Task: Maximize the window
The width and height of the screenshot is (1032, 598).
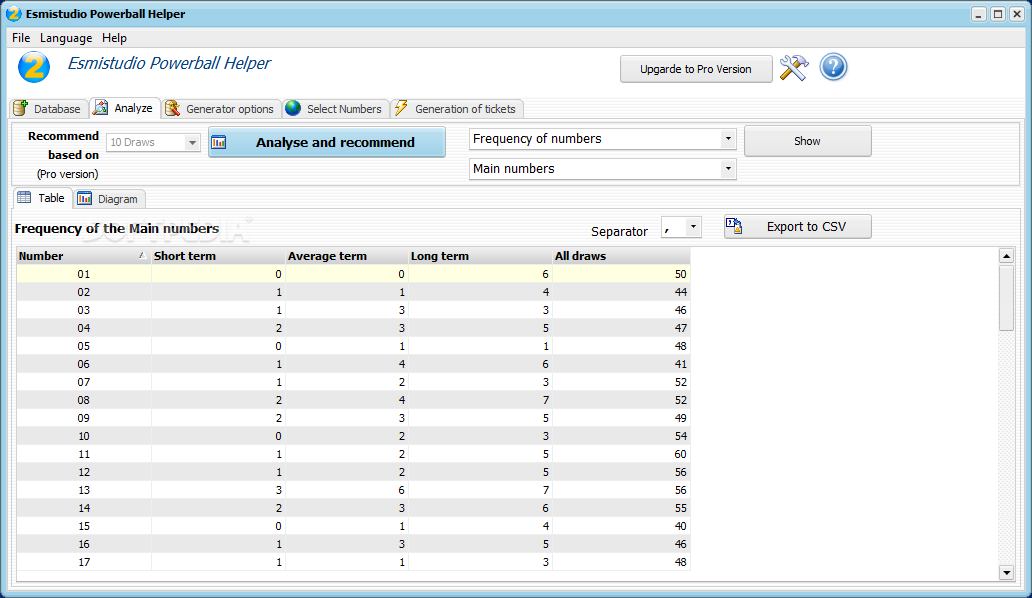Action: pyautogui.click(x=998, y=14)
